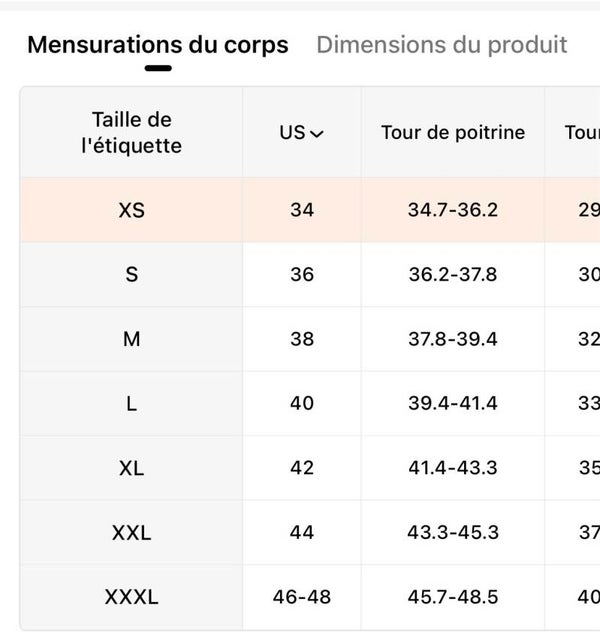Switch to Mensurations du corps tab

(157, 45)
